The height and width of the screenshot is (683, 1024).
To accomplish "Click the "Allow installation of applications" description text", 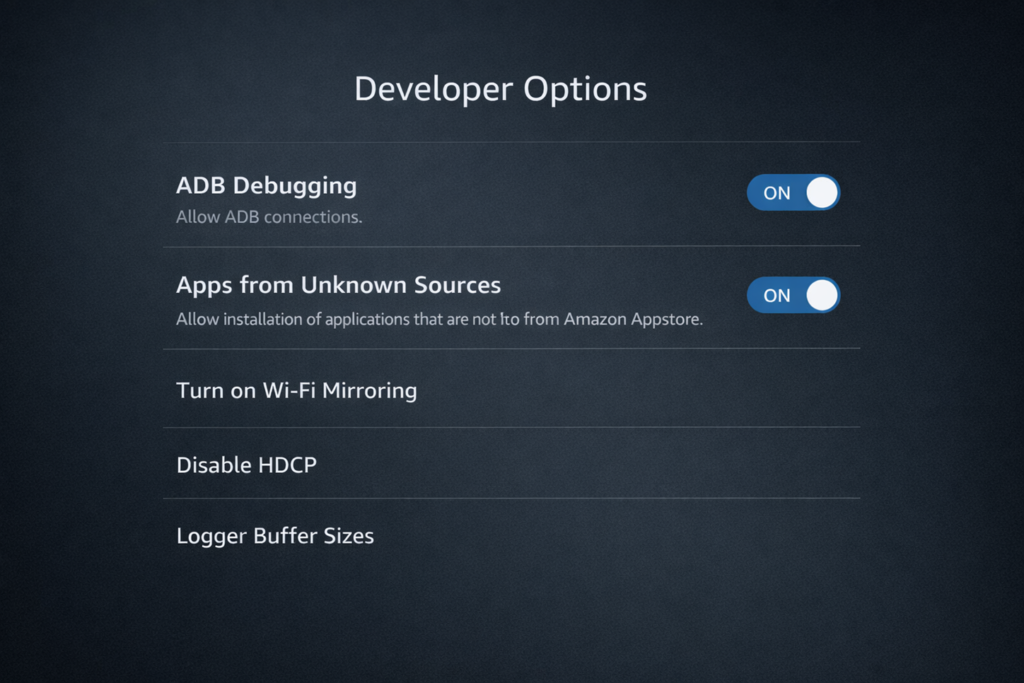I will 440,320.
